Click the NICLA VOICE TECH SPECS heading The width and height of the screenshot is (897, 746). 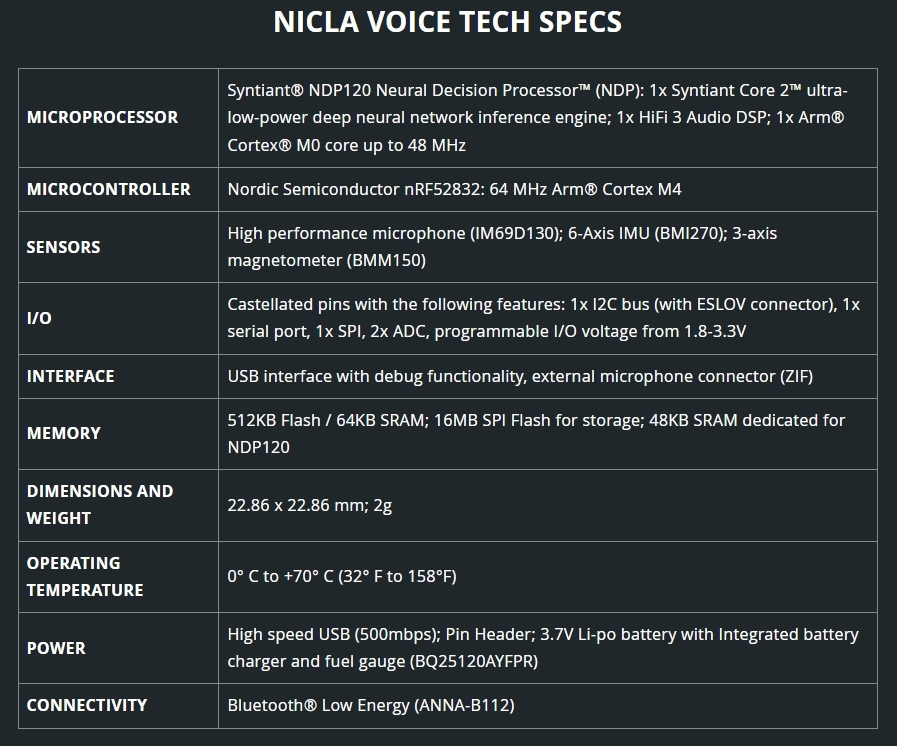pos(448,22)
